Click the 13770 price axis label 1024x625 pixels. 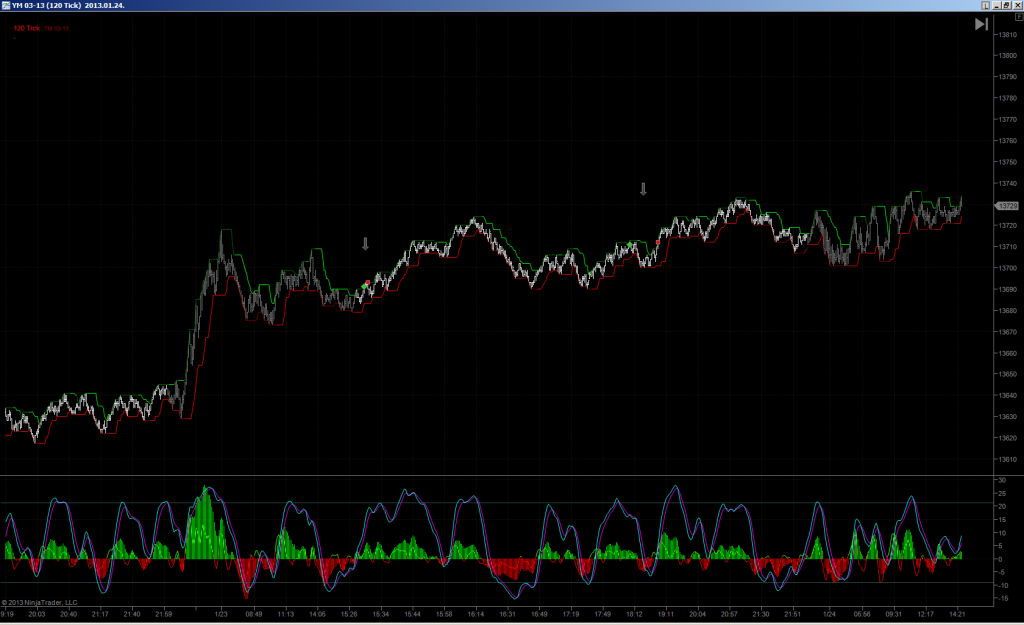[x=1008, y=120]
